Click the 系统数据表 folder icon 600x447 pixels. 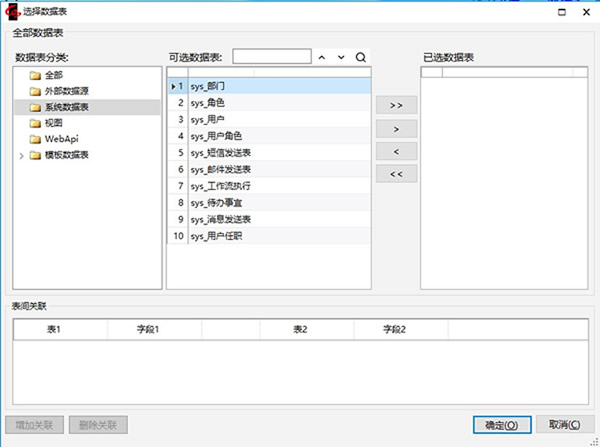[x=35, y=107]
